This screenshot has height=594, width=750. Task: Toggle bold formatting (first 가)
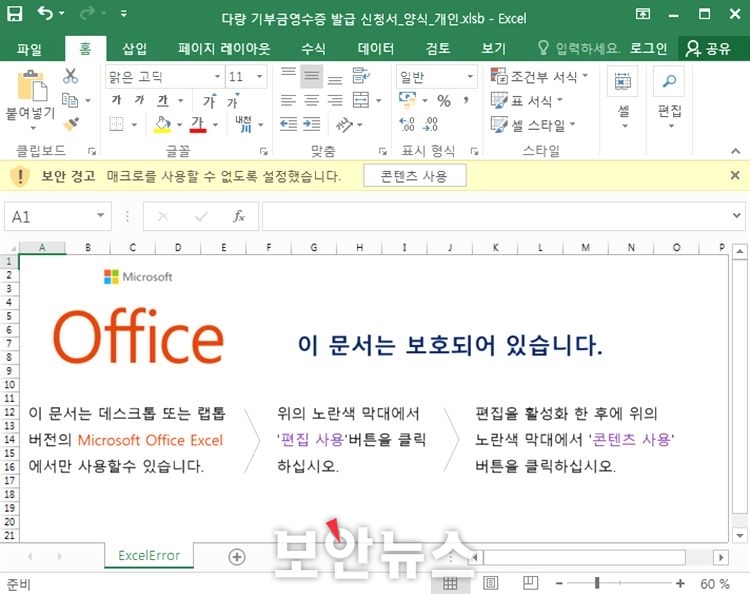pos(116,99)
